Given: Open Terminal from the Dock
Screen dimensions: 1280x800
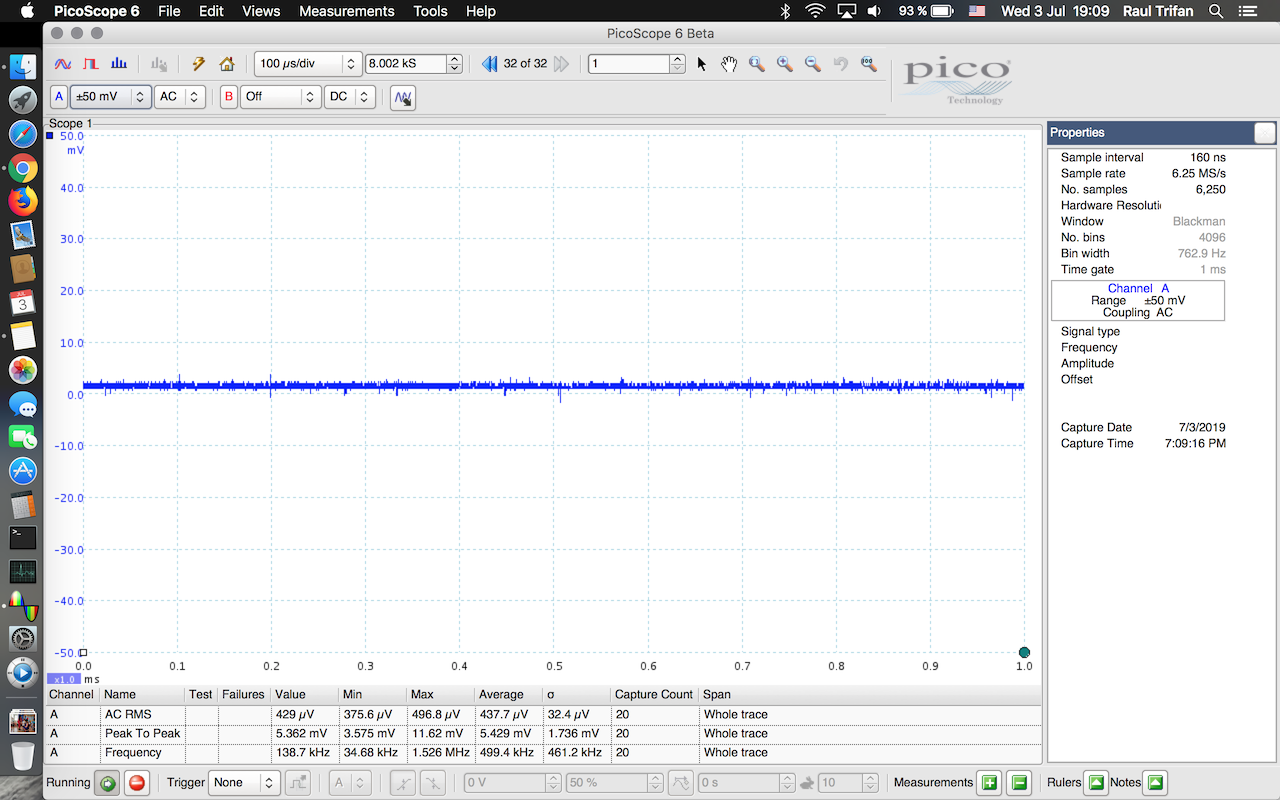Looking at the screenshot, I should [x=22, y=538].
